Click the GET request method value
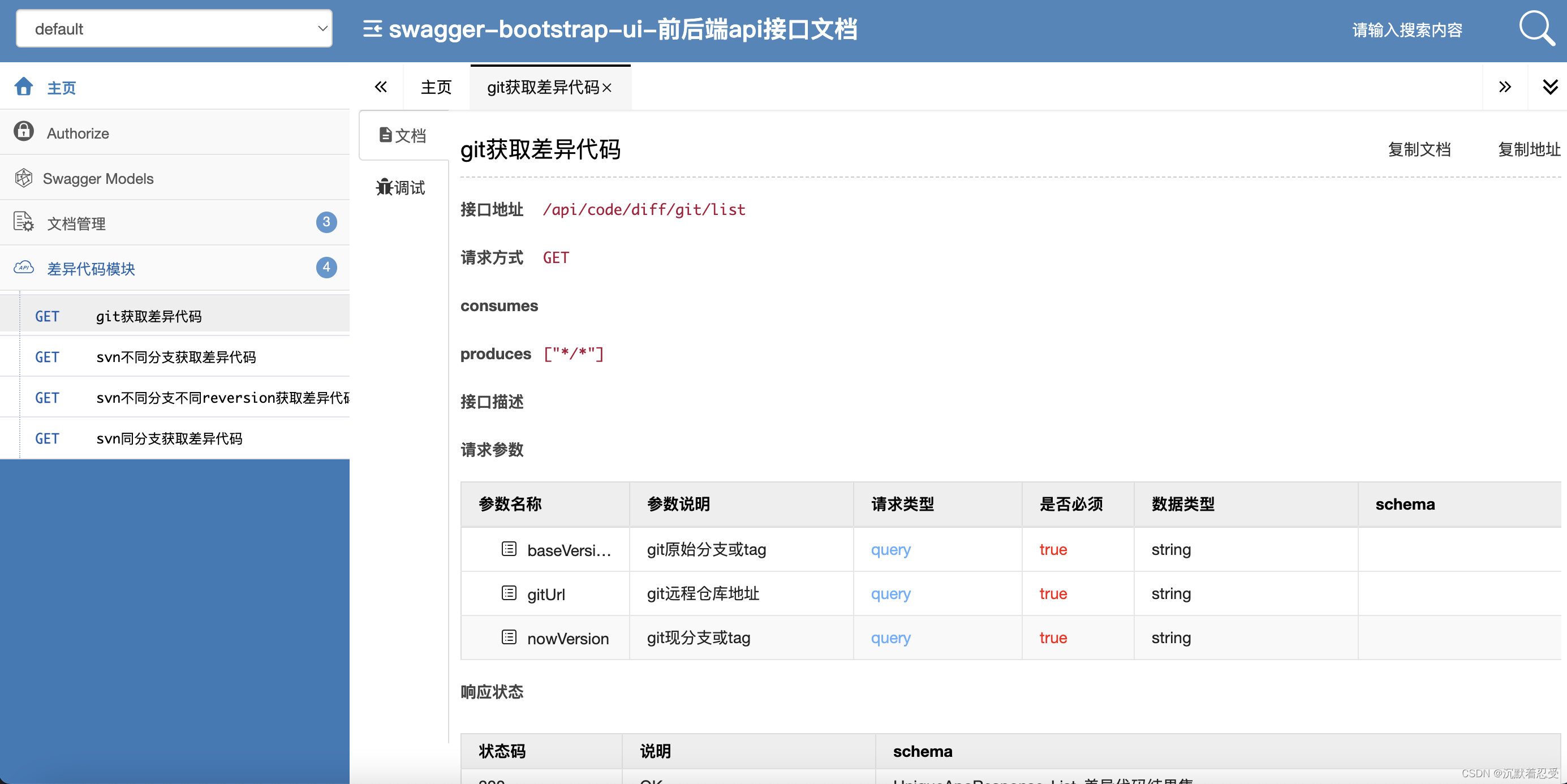 556,258
